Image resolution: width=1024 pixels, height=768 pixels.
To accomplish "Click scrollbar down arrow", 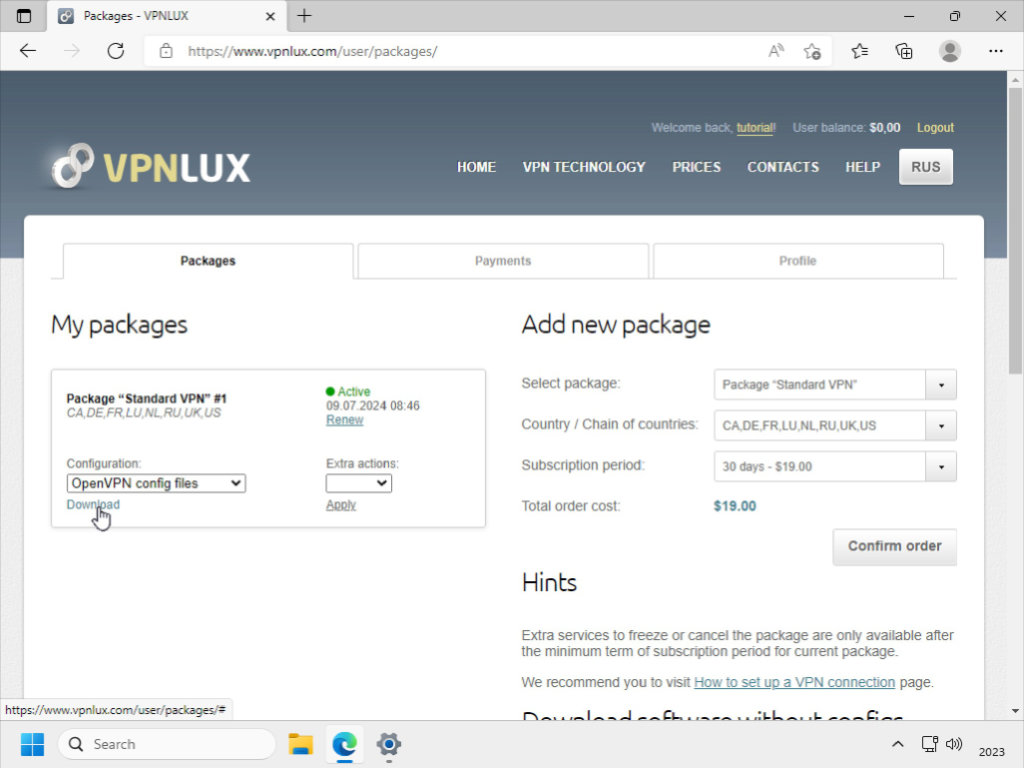I will tap(1014, 711).
